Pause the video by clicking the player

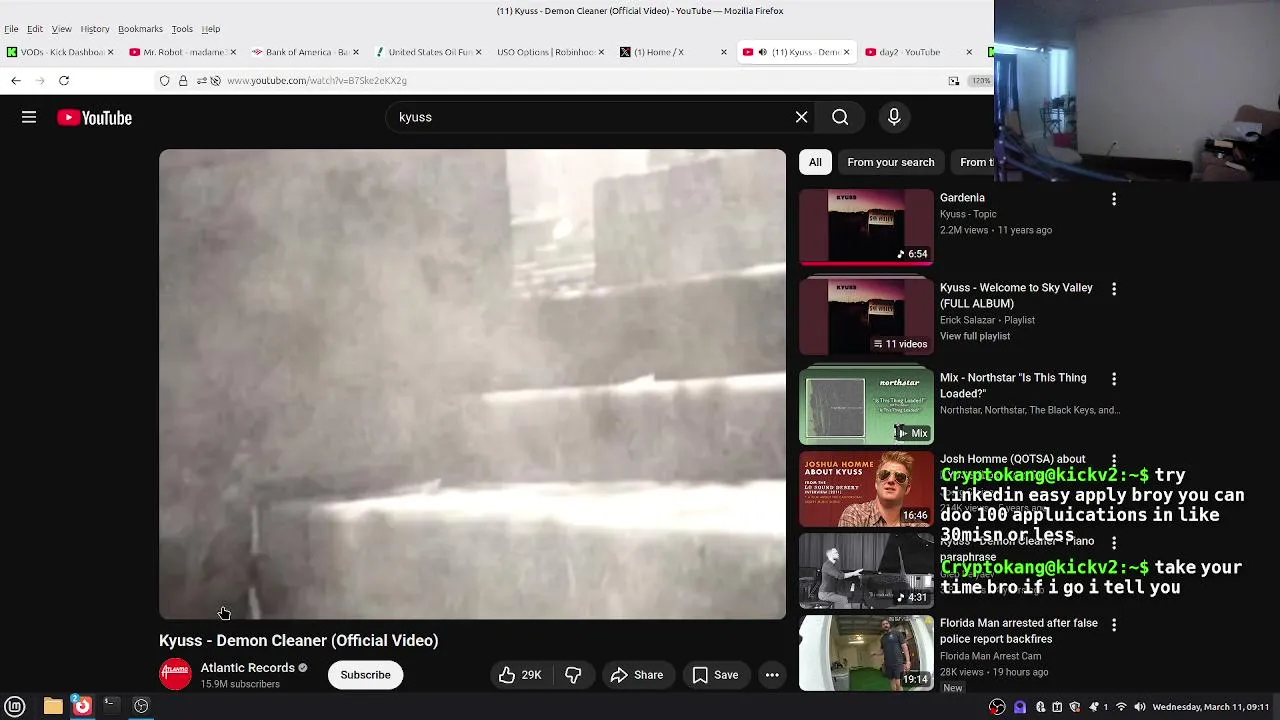pos(472,384)
